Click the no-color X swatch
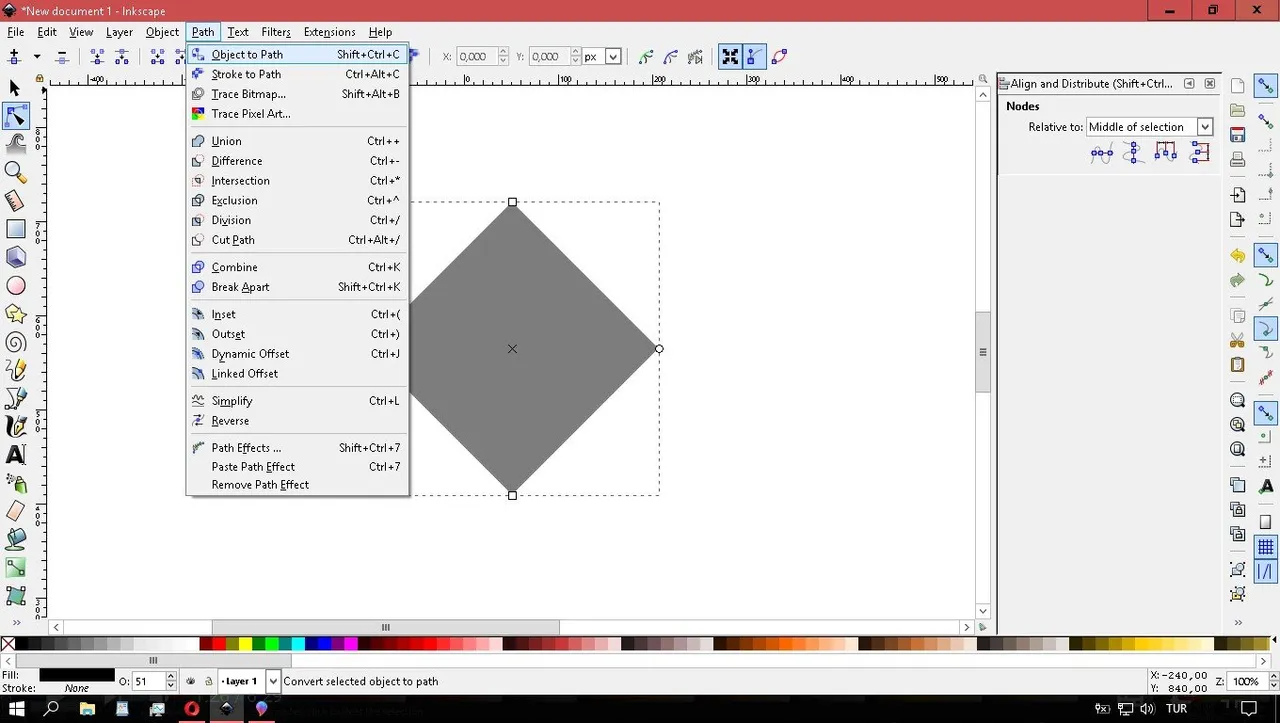The image size is (1280, 723). [x=8, y=644]
